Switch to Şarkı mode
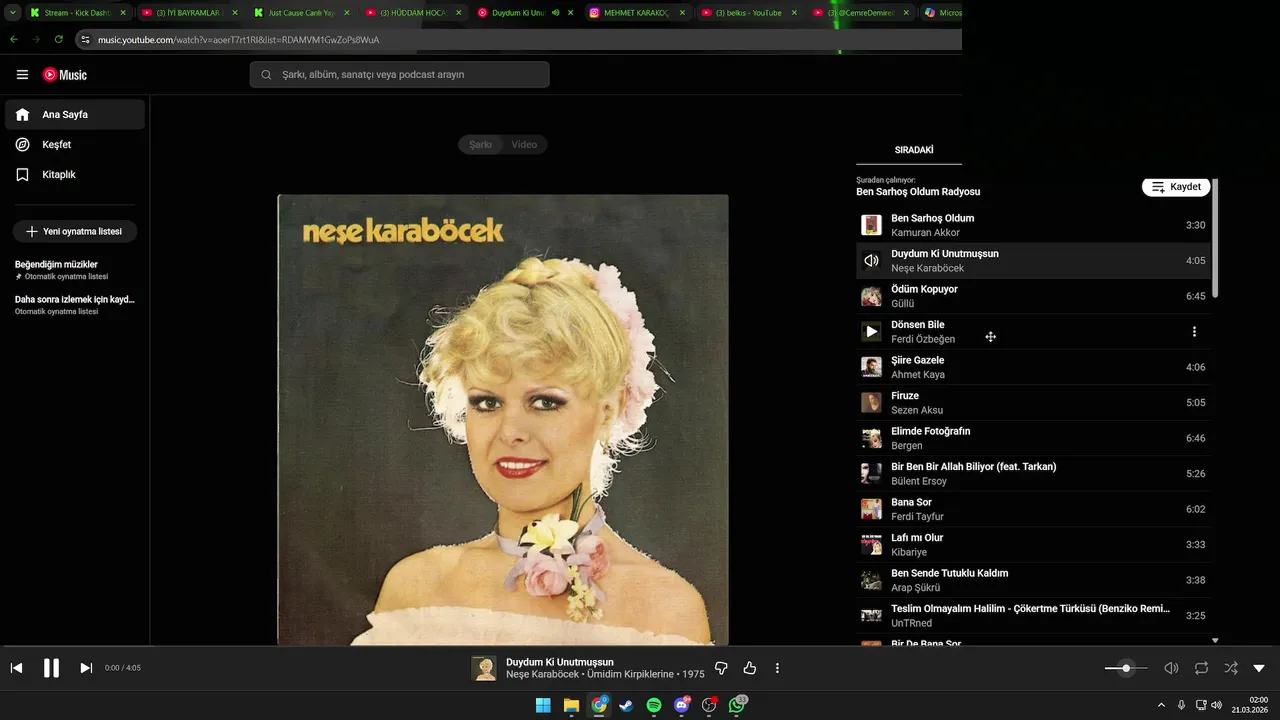This screenshot has width=1280, height=720. point(481,145)
